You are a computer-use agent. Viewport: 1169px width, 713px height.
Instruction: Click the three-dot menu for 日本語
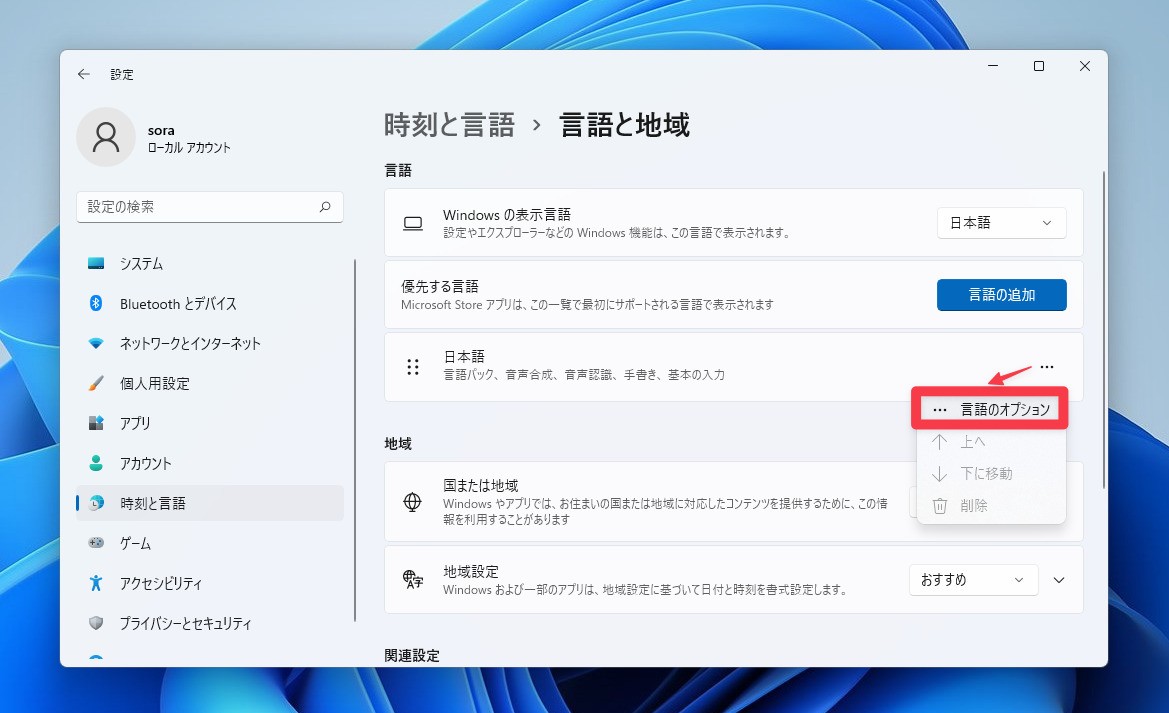1047,366
